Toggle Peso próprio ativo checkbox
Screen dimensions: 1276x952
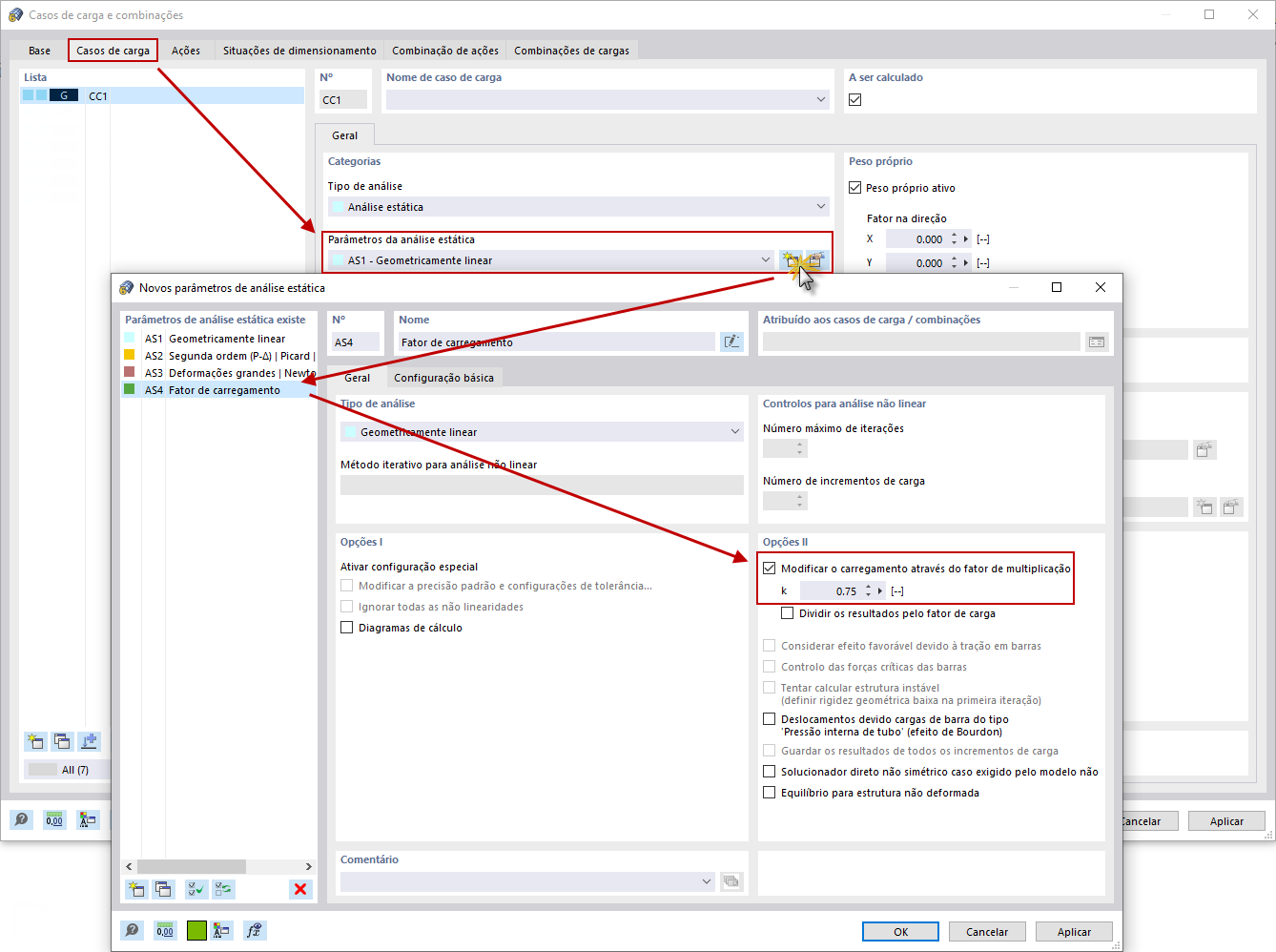(x=855, y=188)
